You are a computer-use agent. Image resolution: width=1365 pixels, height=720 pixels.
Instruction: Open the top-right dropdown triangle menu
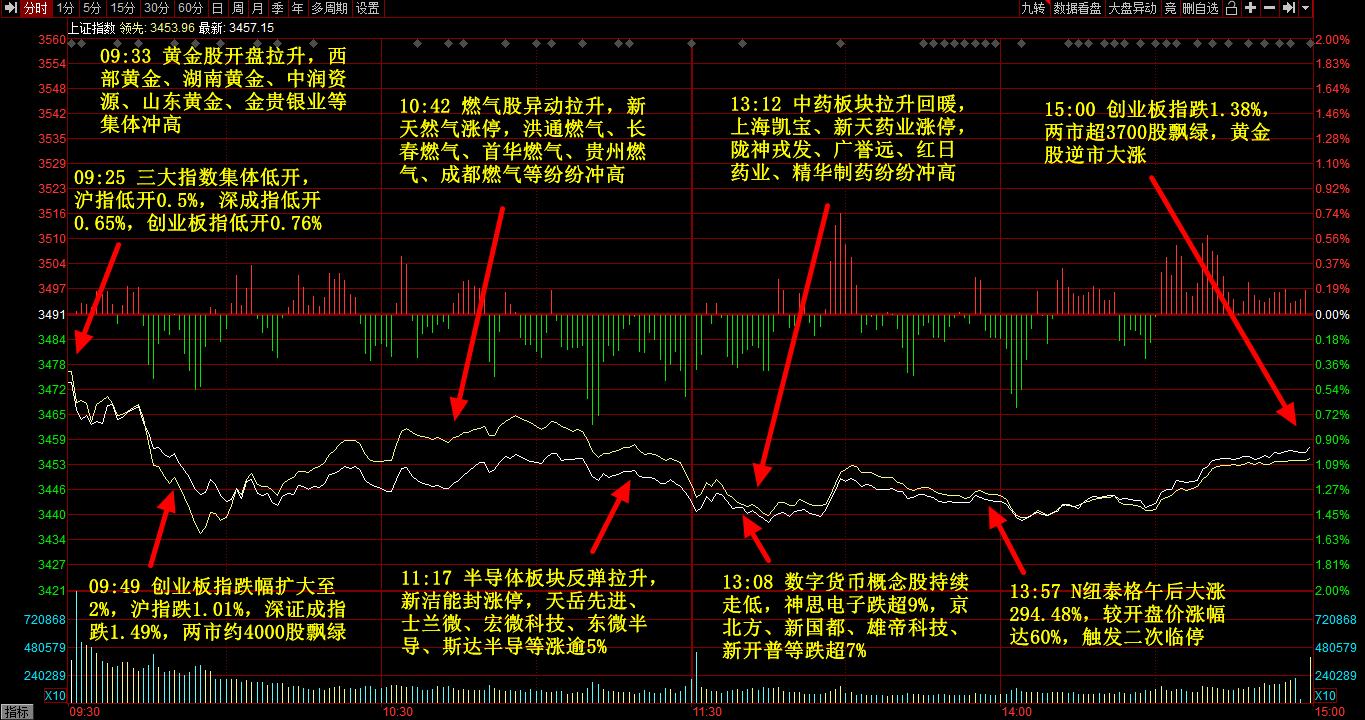[1306, 8]
